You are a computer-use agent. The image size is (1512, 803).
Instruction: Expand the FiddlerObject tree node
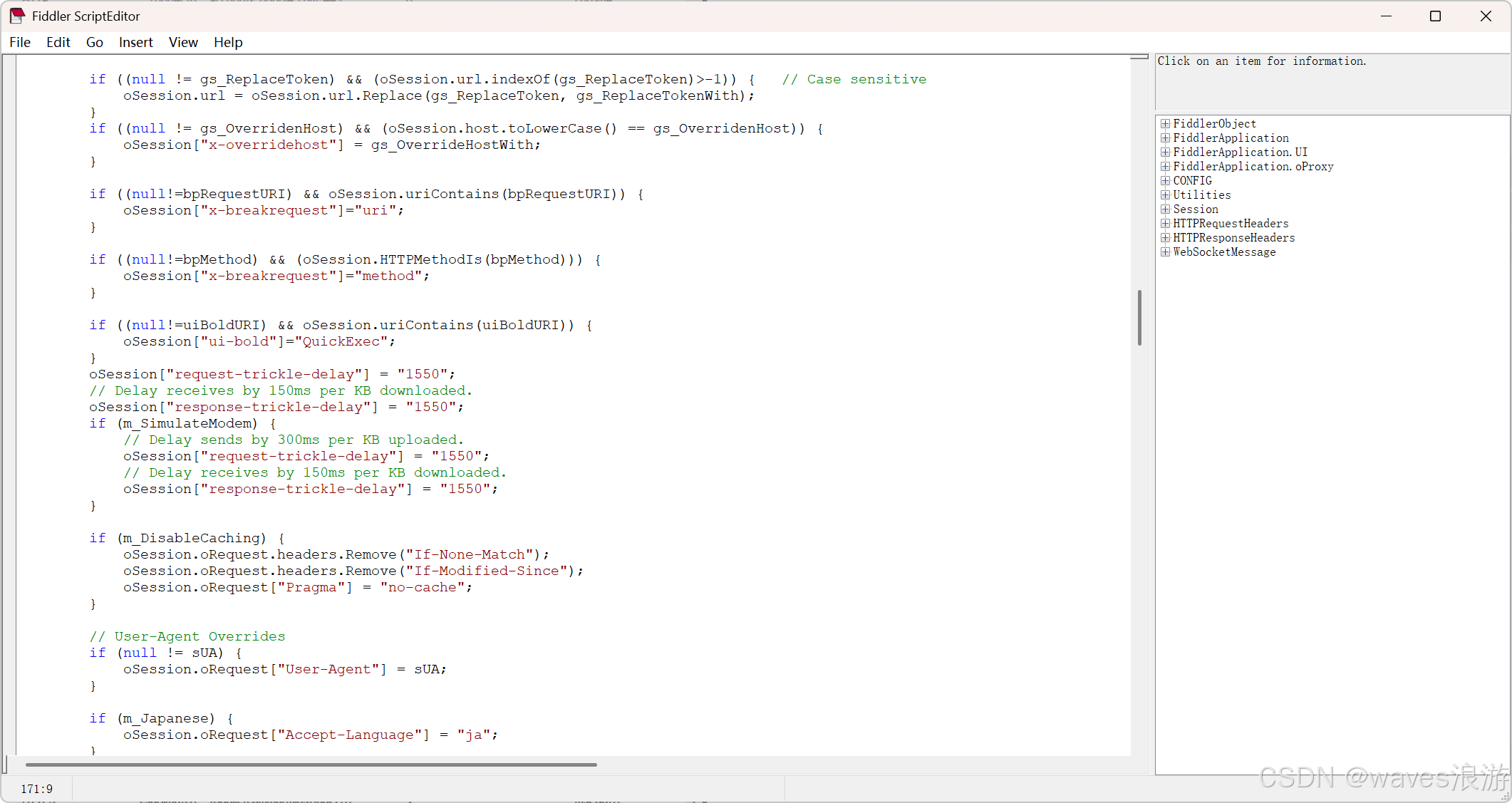[x=1165, y=124]
